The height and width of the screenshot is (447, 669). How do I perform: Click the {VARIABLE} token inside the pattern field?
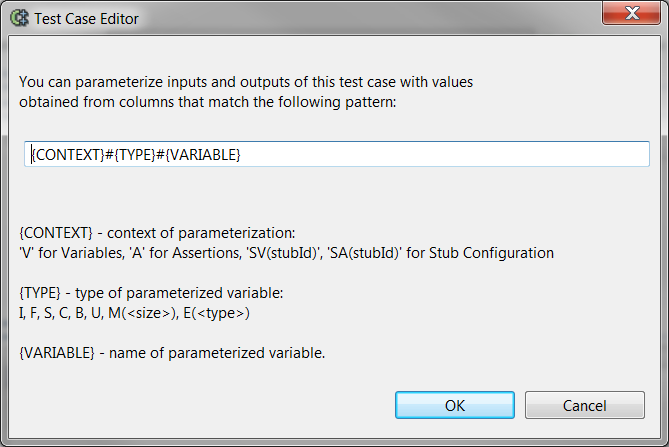(x=203, y=154)
